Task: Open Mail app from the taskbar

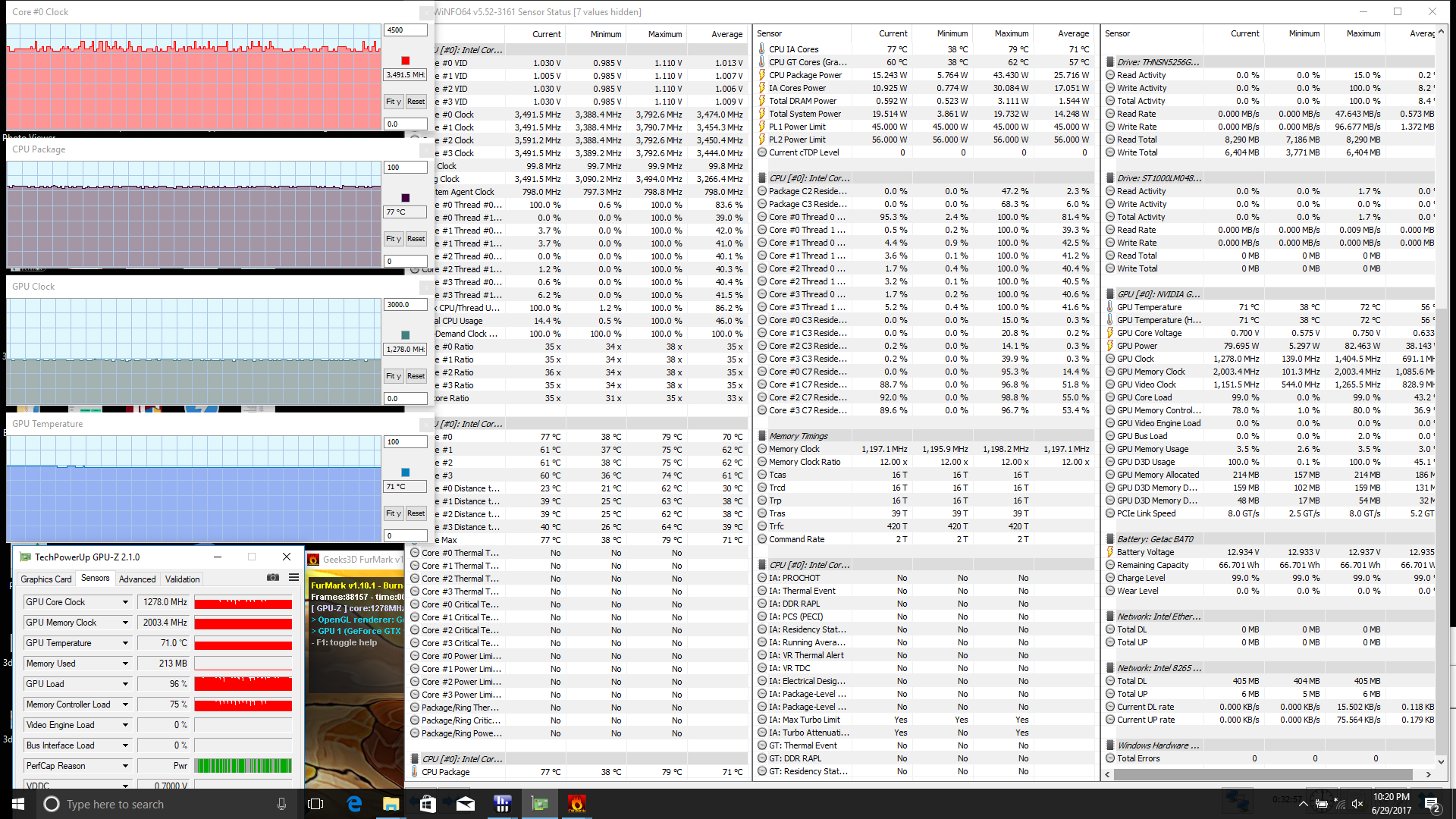Action: [x=465, y=804]
